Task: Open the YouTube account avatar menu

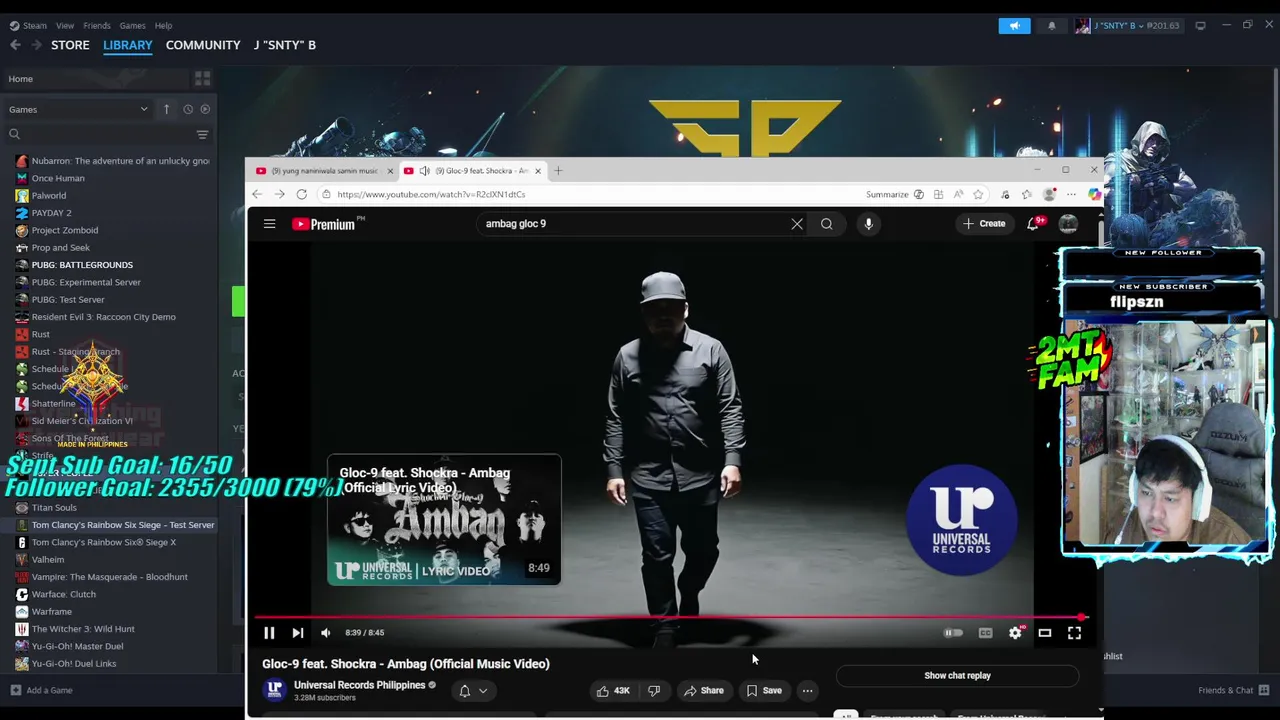Action: 1068,224
